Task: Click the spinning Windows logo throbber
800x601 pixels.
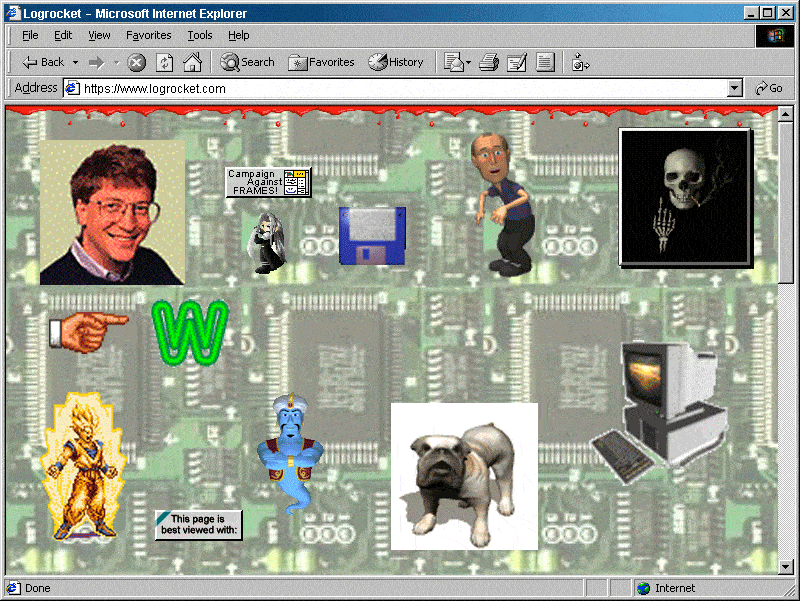Action: (x=773, y=35)
